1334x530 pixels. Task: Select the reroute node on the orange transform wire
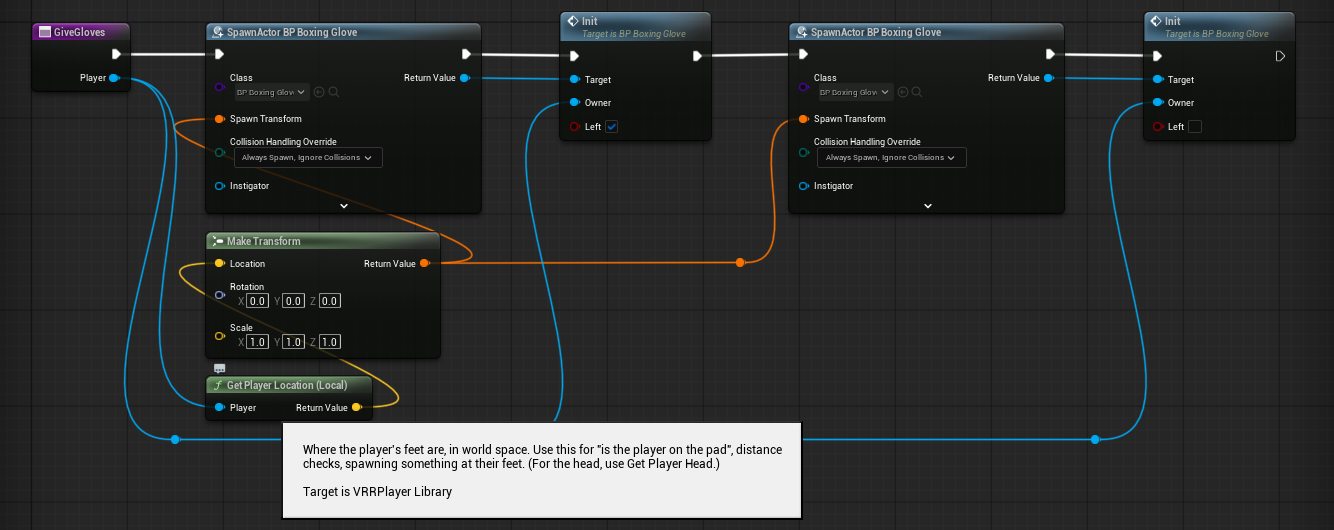click(740, 263)
